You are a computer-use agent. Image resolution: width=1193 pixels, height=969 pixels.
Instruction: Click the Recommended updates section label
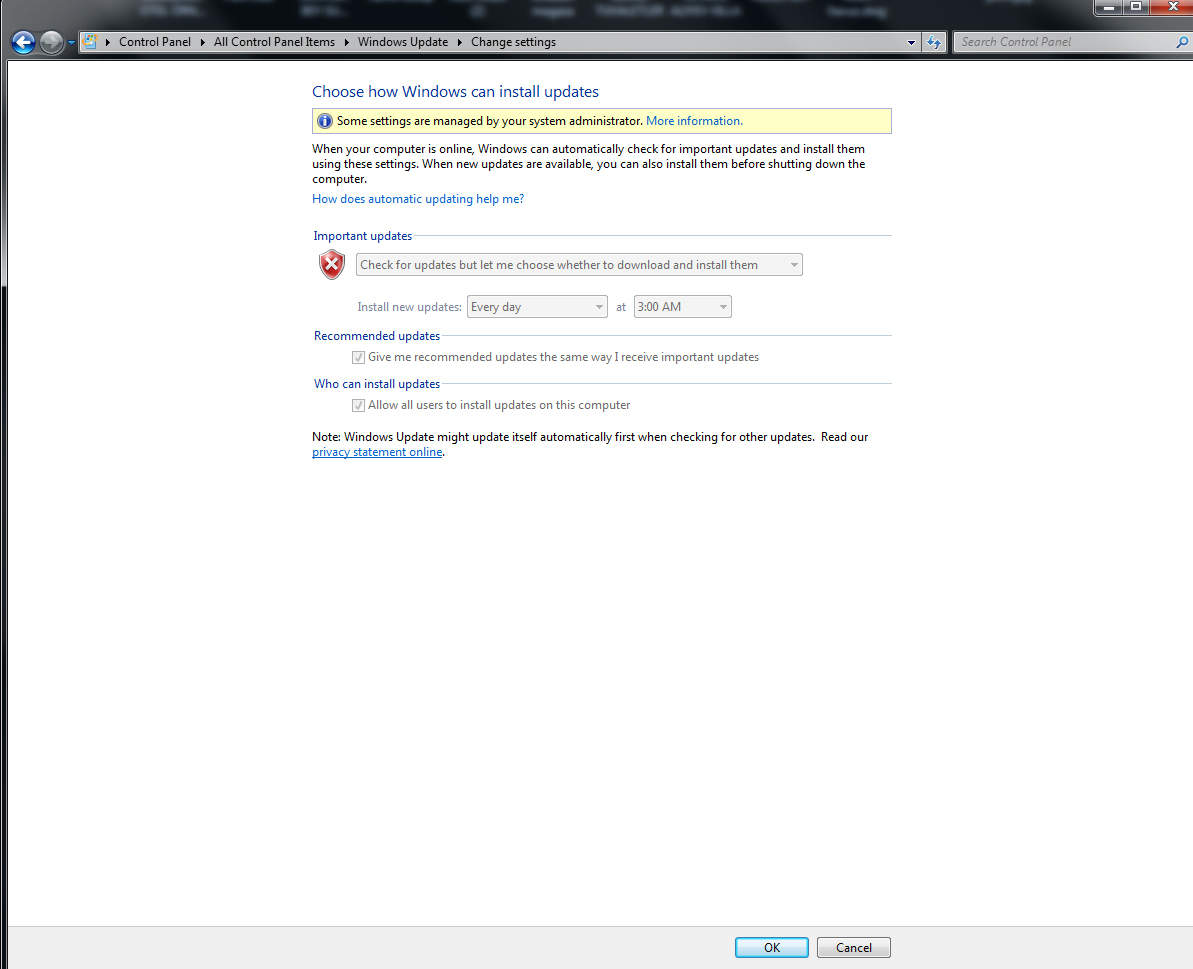[377, 335]
